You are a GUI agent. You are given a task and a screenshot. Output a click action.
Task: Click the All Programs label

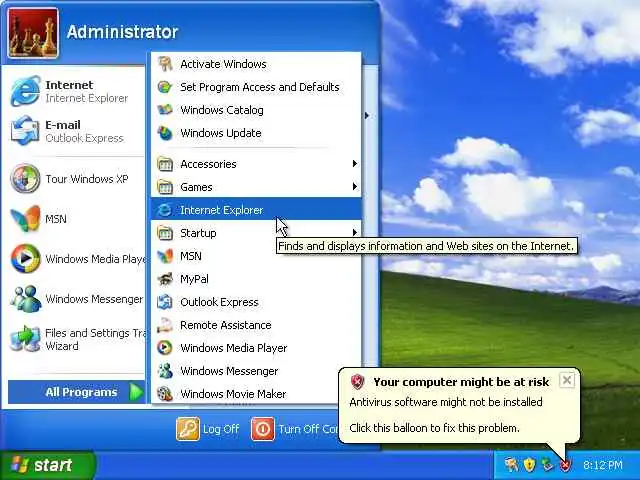[x=81, y=392]
